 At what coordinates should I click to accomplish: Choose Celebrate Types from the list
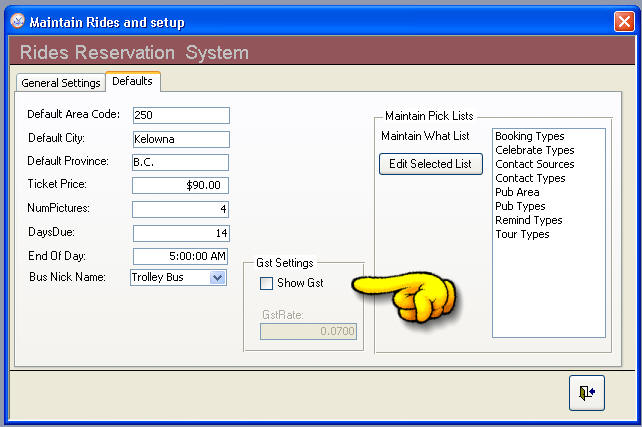[534, 150]
